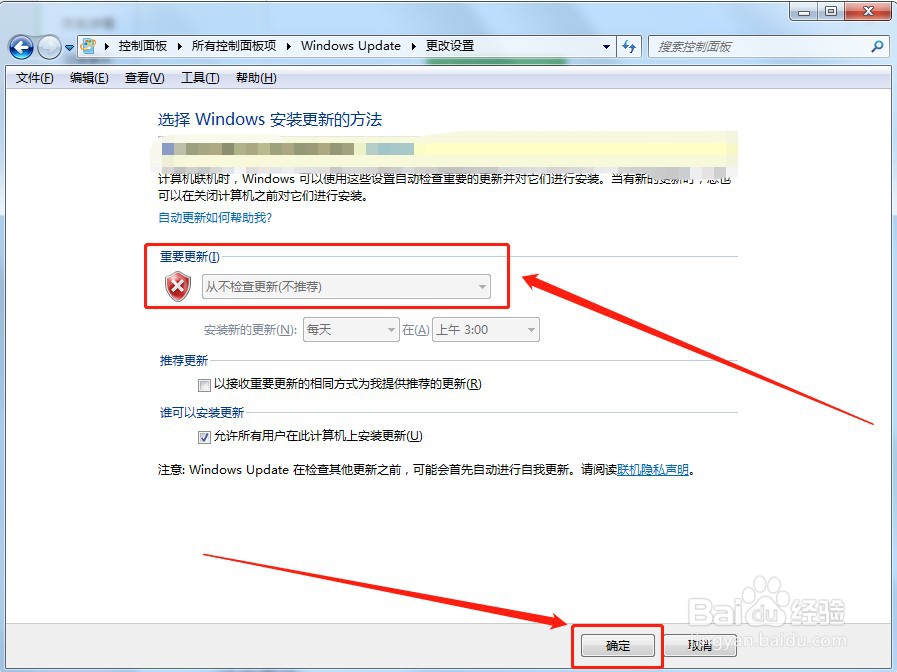Open the 每天 install frequency dropdown
The image size is (897, 672).
tap(351, 329)
